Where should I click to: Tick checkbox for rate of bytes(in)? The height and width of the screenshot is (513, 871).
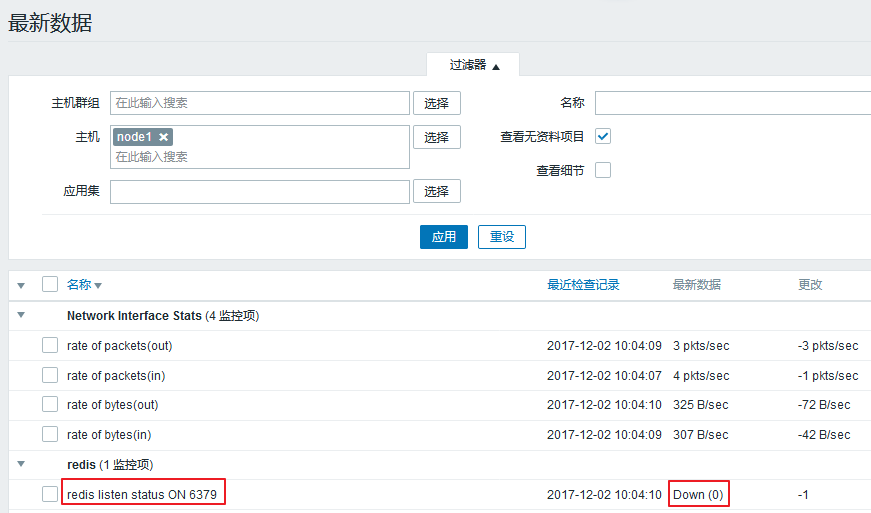coord(50,435)
